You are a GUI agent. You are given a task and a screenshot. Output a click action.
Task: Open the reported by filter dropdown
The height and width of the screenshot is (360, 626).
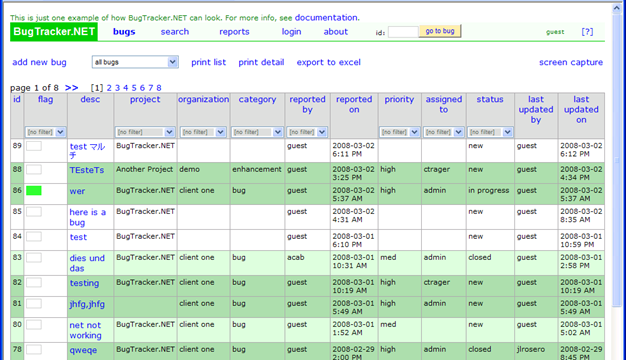pos(307,132)
